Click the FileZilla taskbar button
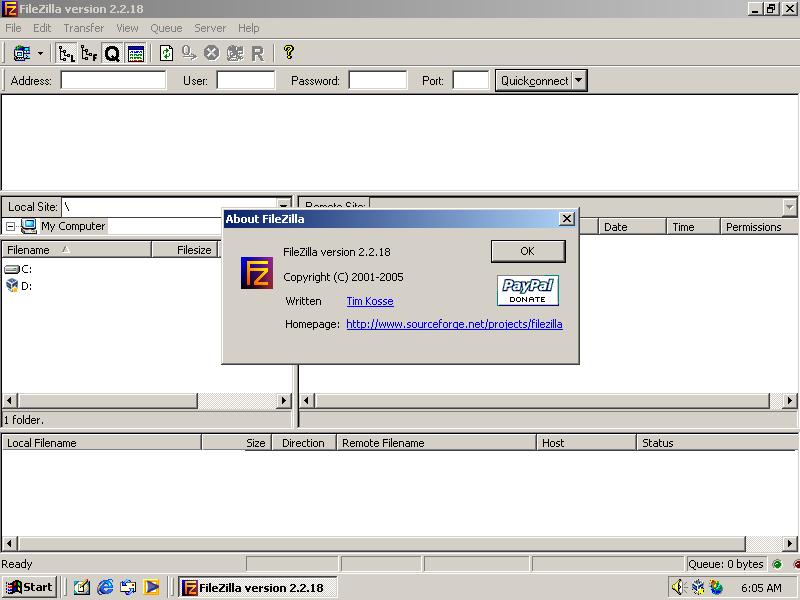 coord(257,588)
